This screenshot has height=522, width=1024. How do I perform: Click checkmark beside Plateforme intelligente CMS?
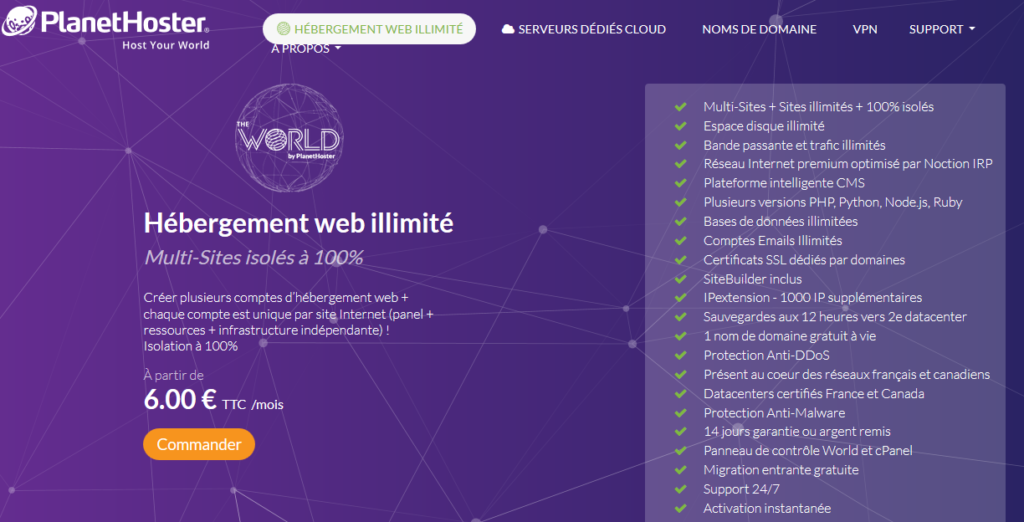click(680, 183)
